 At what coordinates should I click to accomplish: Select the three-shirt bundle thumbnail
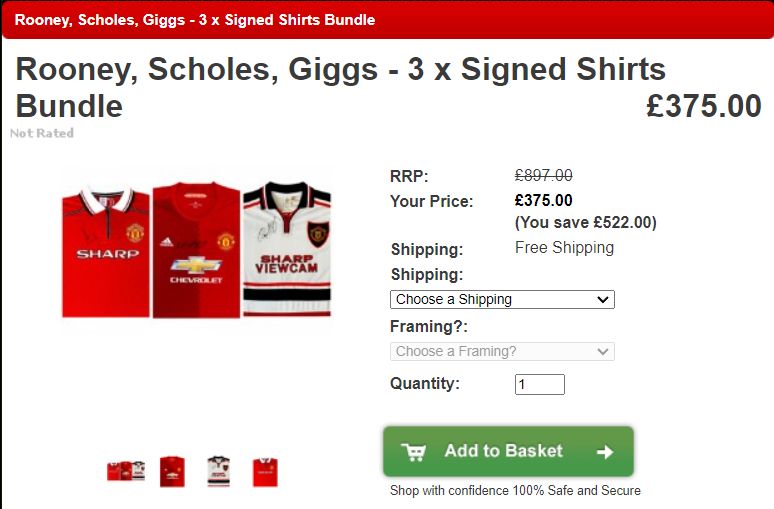(x=126, y=471)
